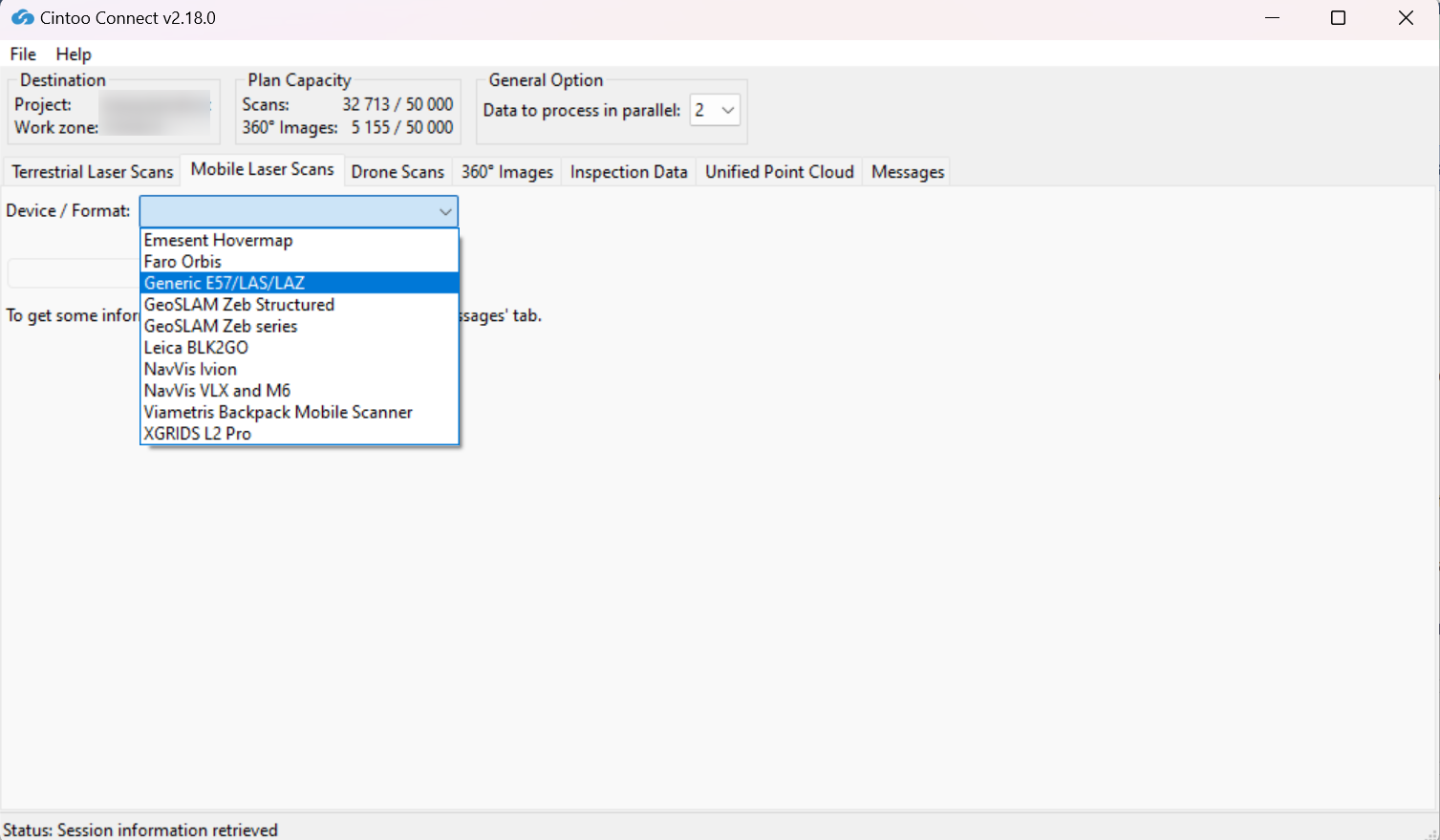Choose Emesent Hovermap from the list

pyautogui.click(x=300, y=240)
